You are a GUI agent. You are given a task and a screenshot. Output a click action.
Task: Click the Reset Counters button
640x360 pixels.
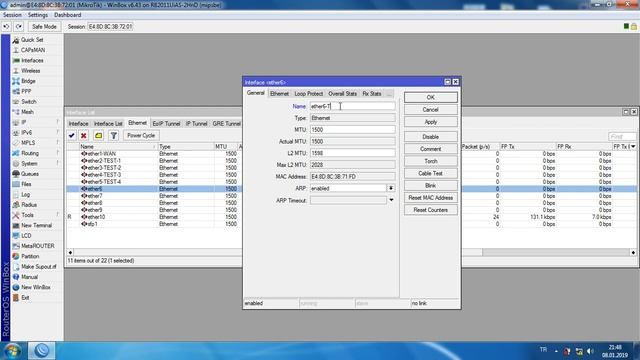[431, 210]
